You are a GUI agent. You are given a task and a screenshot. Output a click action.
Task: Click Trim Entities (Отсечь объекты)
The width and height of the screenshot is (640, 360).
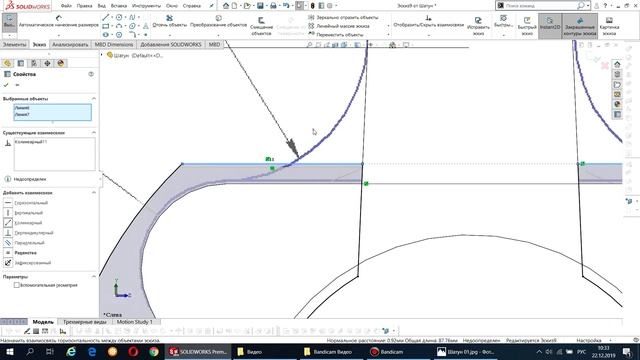169,21
